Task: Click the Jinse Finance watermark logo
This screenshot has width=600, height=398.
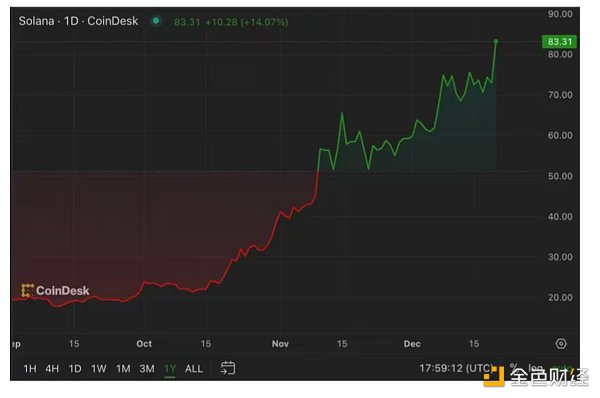Action: [536, 376]
